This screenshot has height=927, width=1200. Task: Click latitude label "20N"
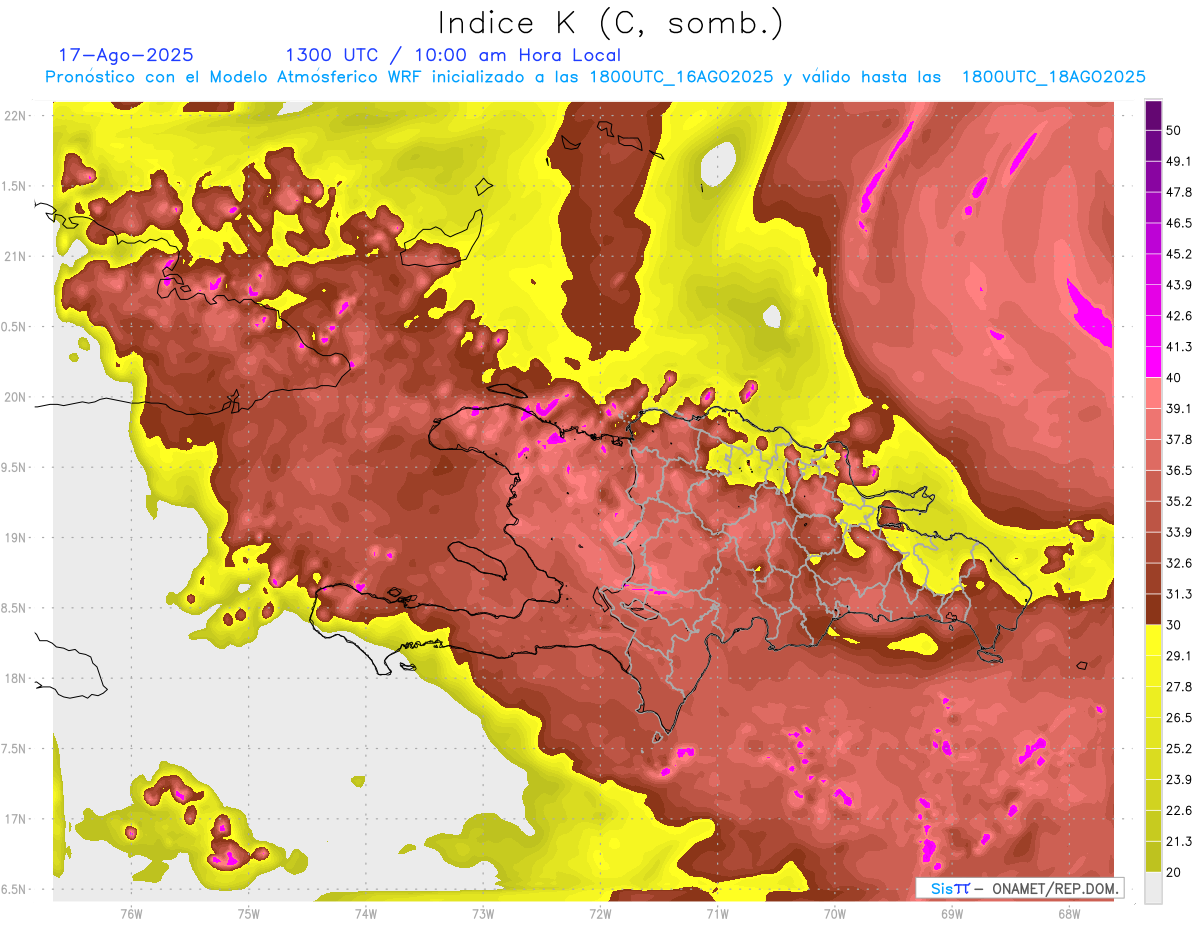coord(14,397)
